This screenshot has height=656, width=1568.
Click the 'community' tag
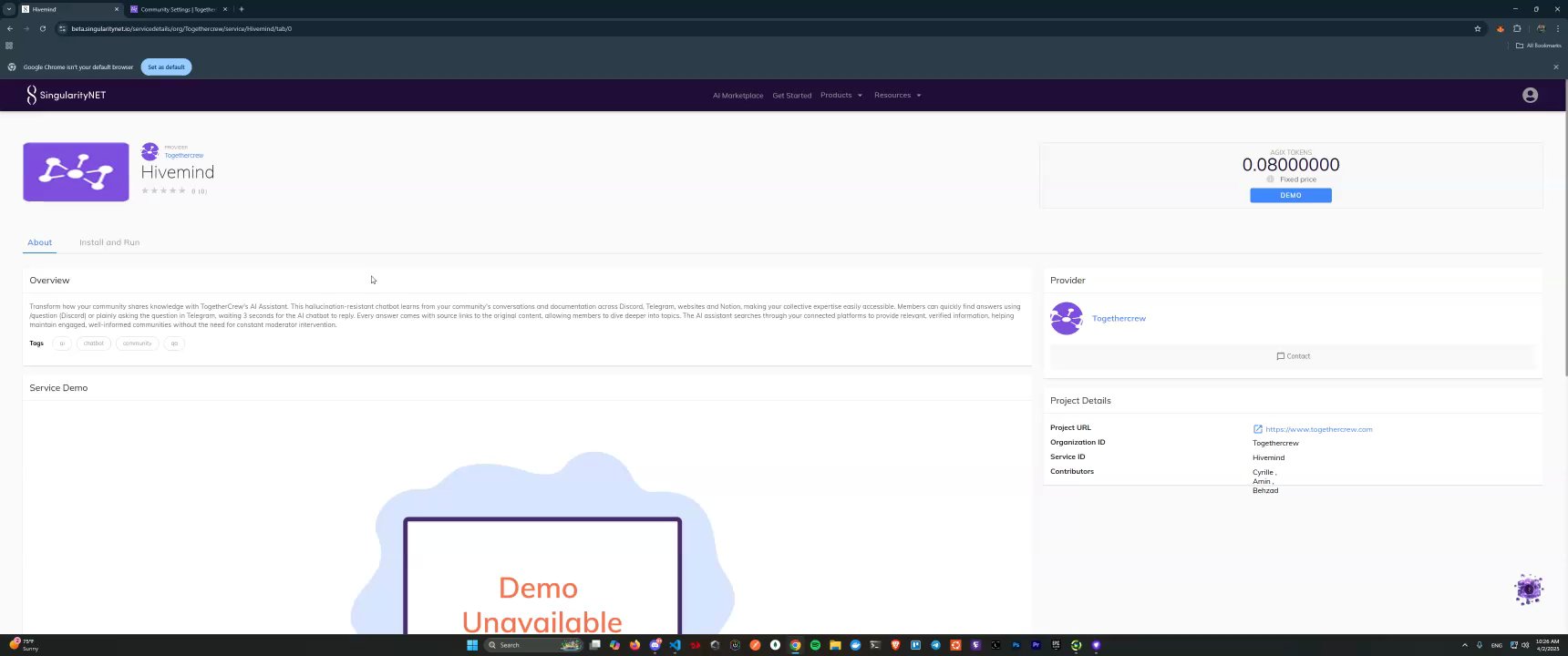[137, 343]
